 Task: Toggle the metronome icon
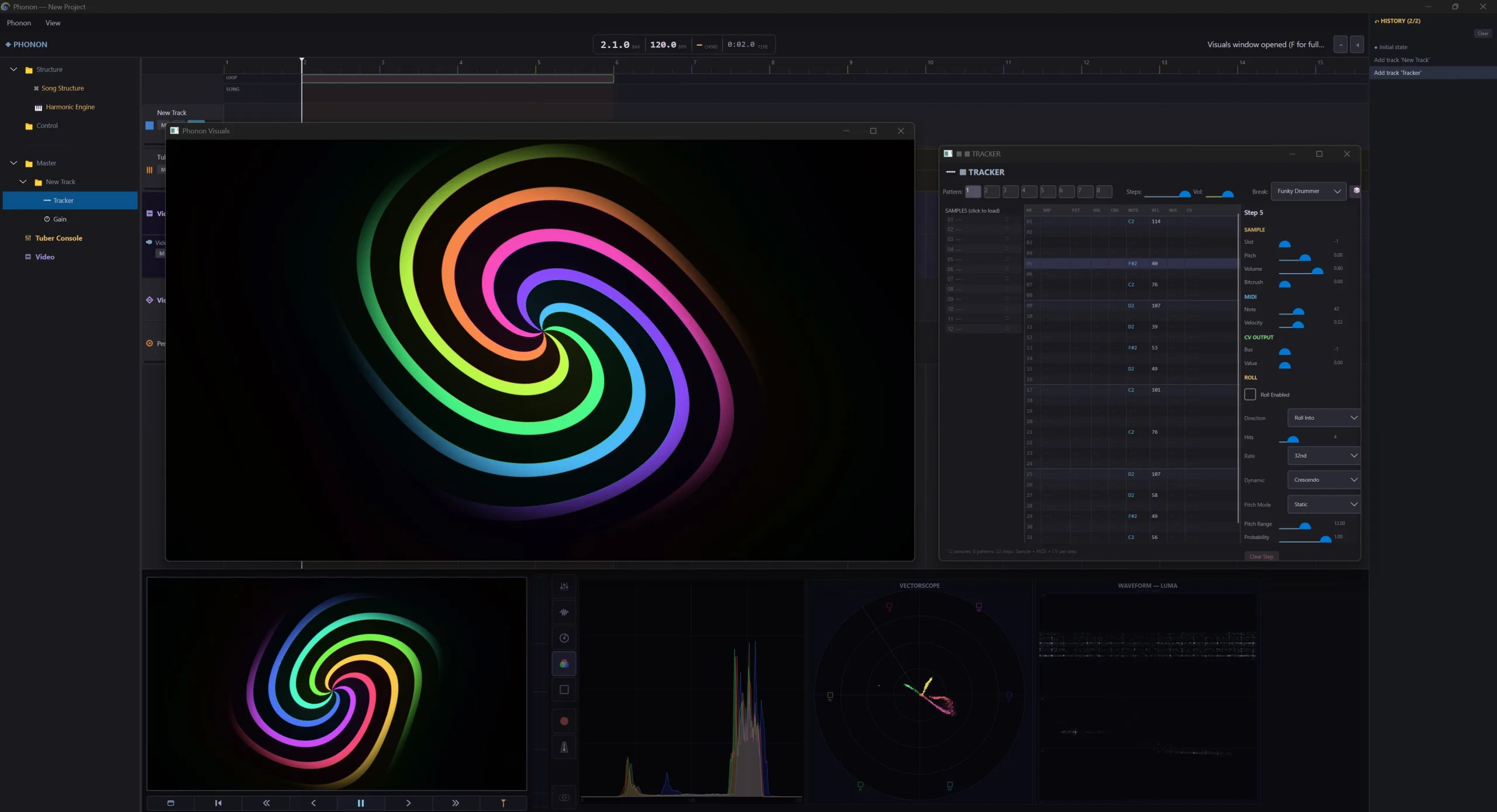[564, 747]
